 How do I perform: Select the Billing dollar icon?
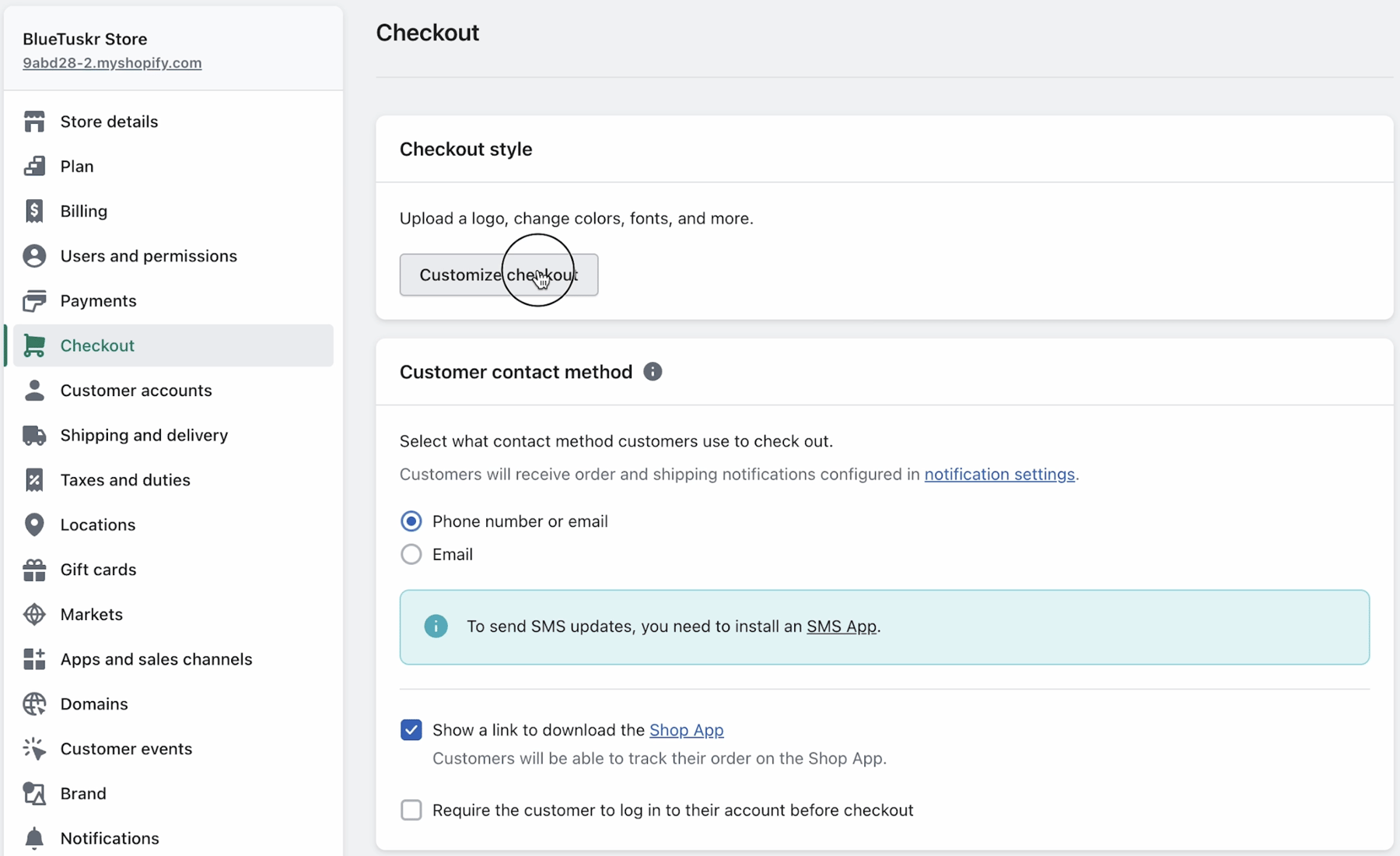tap(35, 211)
